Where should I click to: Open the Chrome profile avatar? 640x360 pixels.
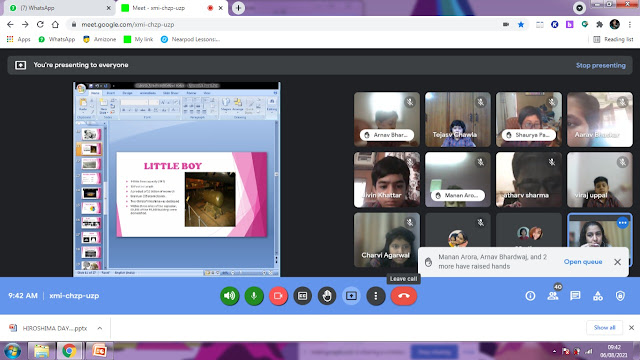(615, 24)
